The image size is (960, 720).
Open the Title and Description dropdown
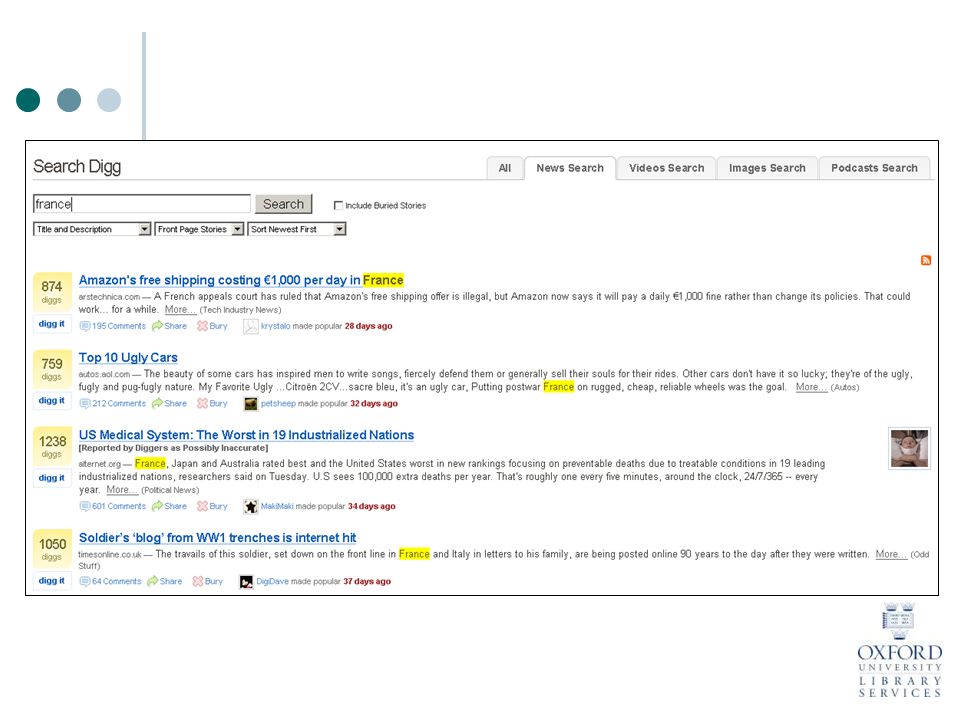92,229
